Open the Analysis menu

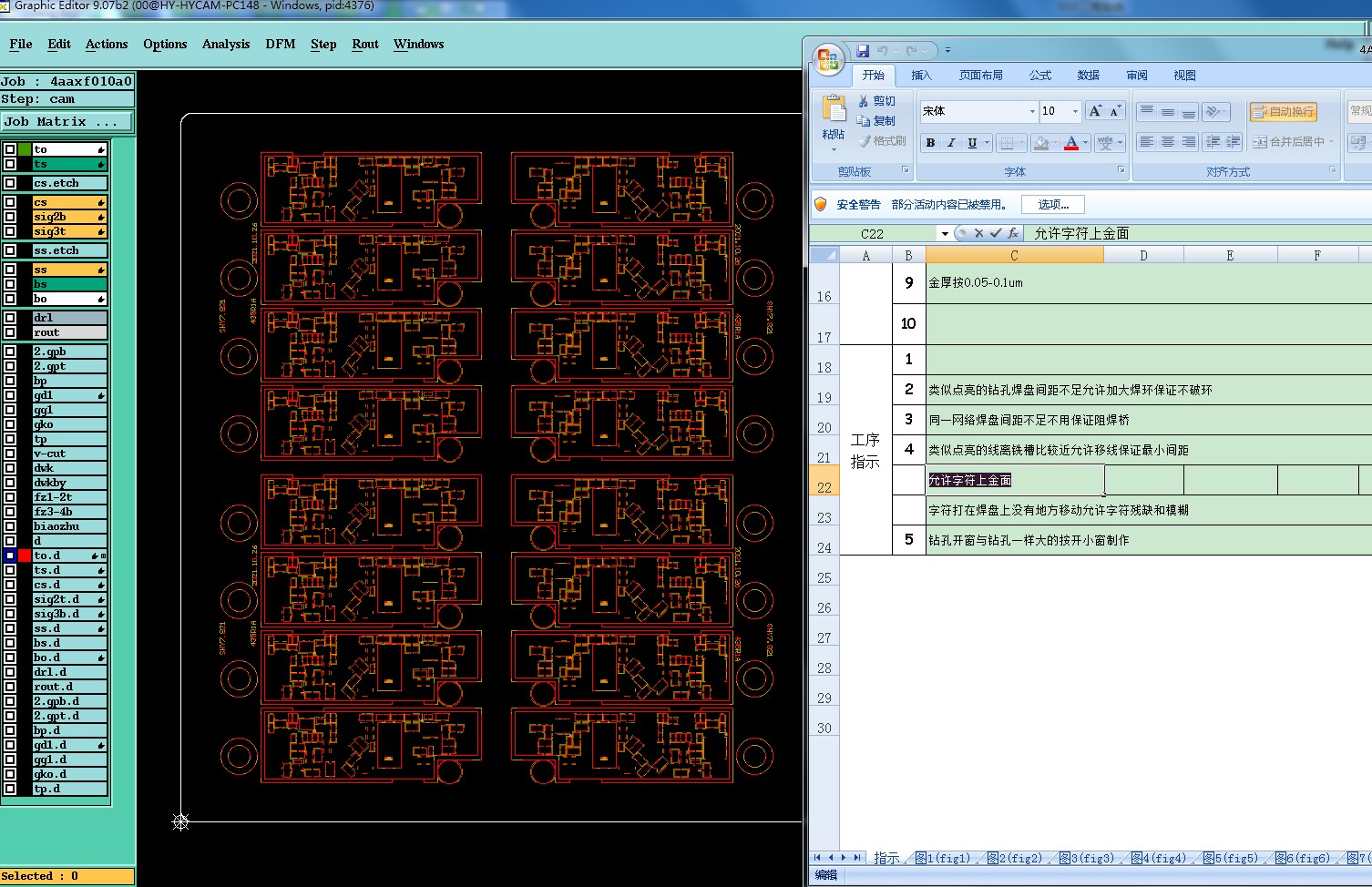(x=226, y=44)
